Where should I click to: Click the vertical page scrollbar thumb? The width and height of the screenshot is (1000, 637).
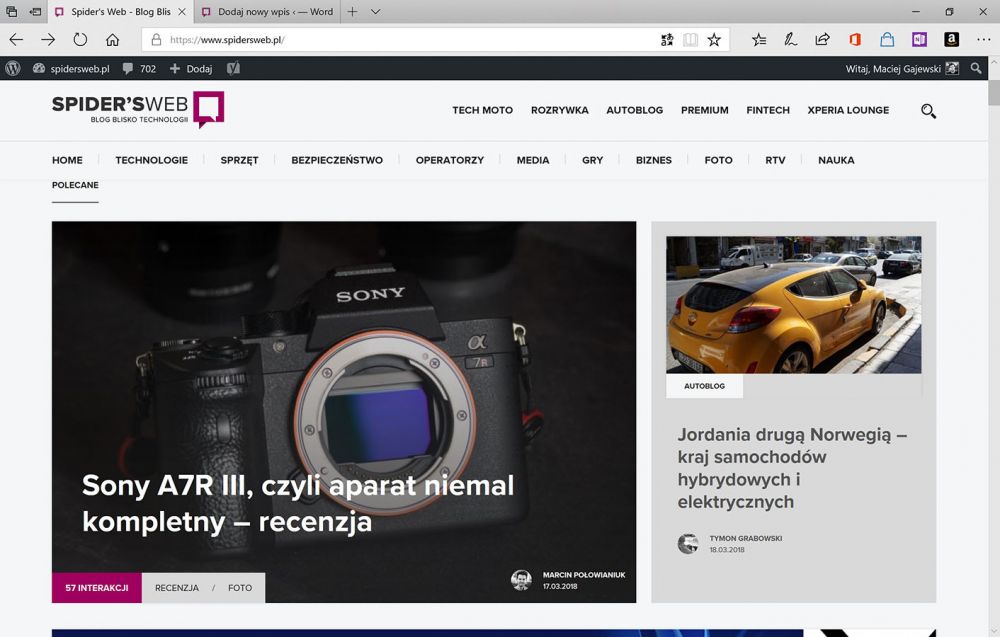click(x=994, y=91)
